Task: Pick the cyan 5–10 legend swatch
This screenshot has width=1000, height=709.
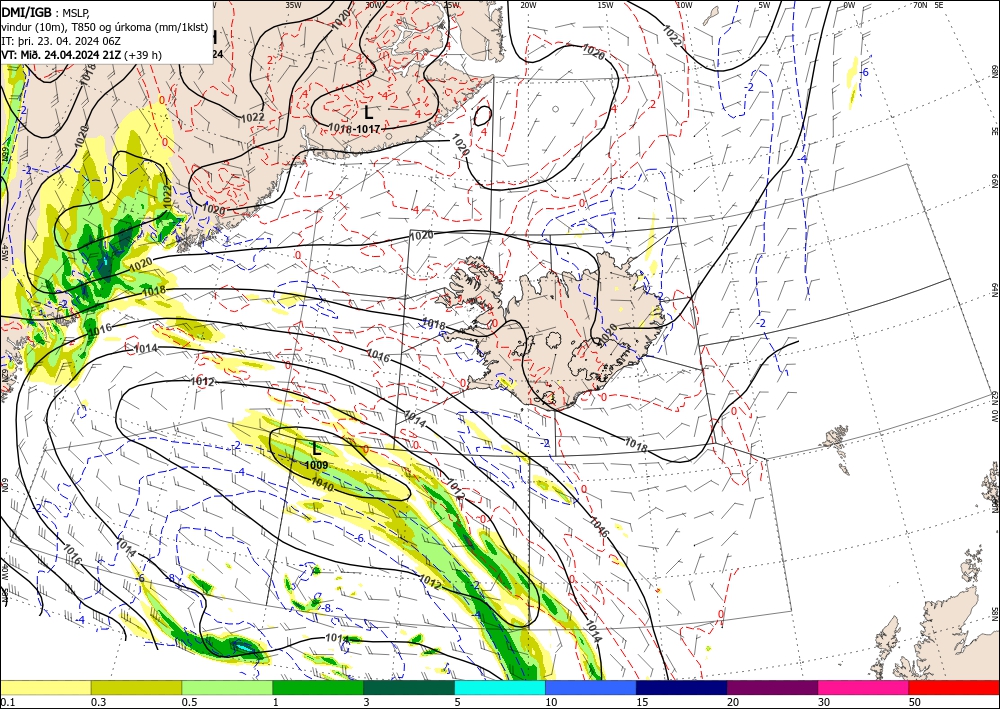Action: click(500, 687)
